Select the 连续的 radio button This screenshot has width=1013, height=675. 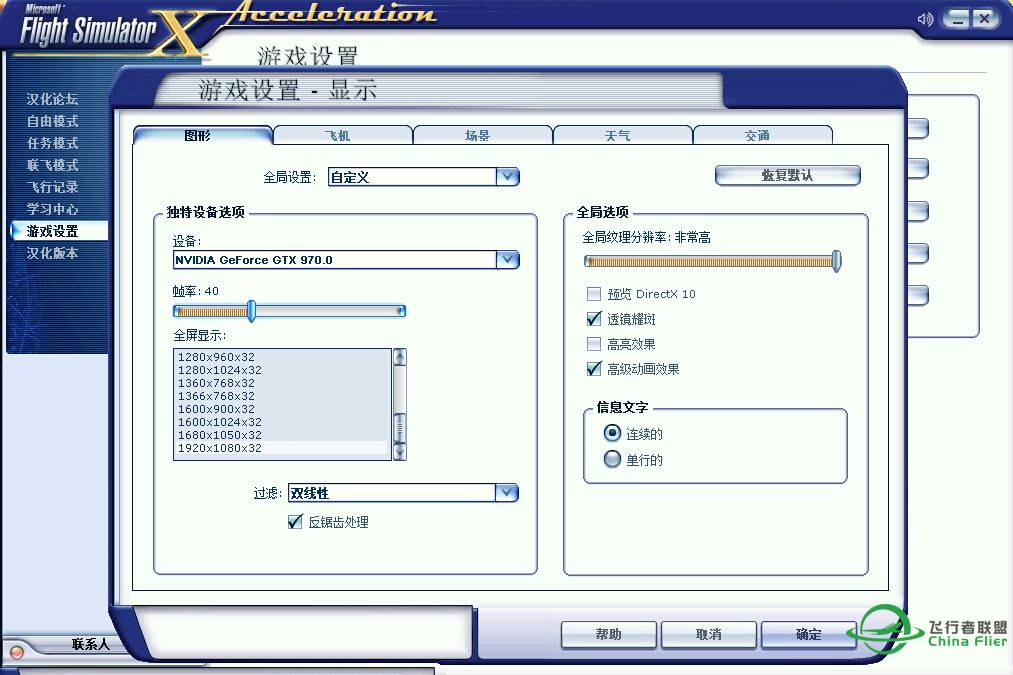[612, 433]
